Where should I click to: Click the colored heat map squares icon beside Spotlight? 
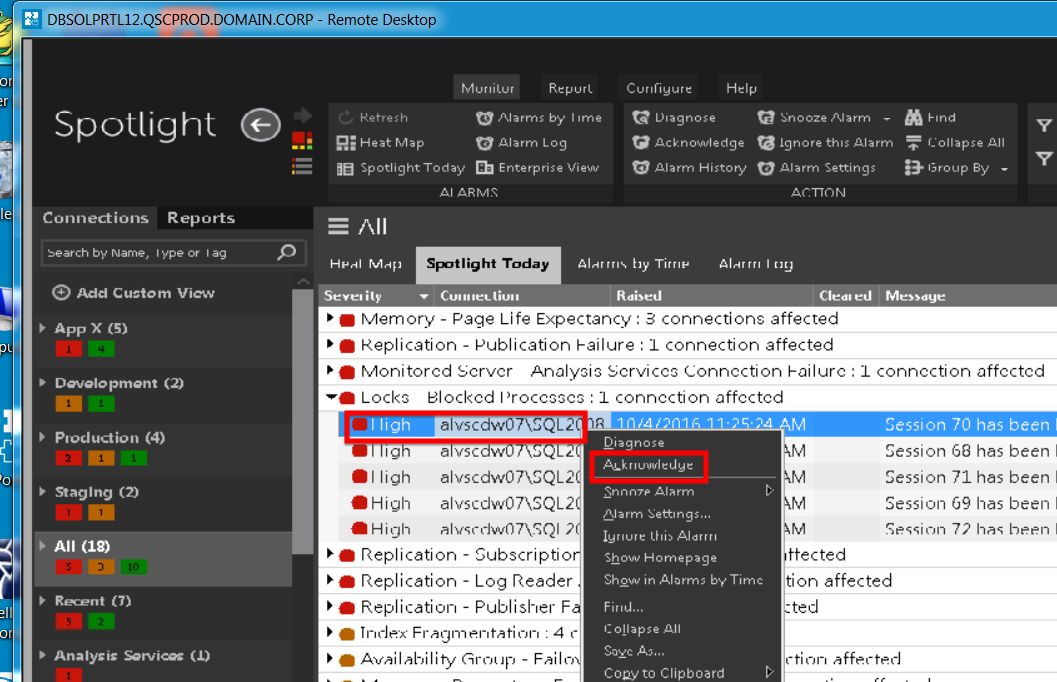click(x=302, y=141)
